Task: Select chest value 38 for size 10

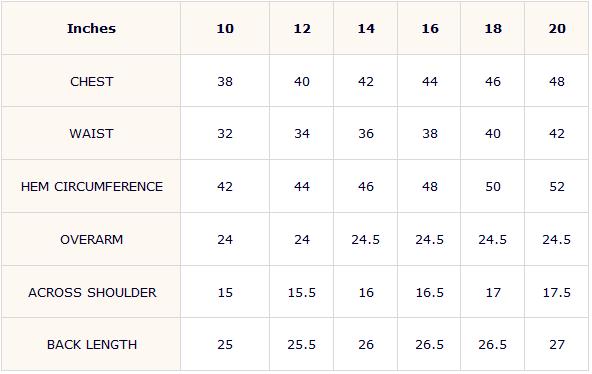Action: pos(225,82)
